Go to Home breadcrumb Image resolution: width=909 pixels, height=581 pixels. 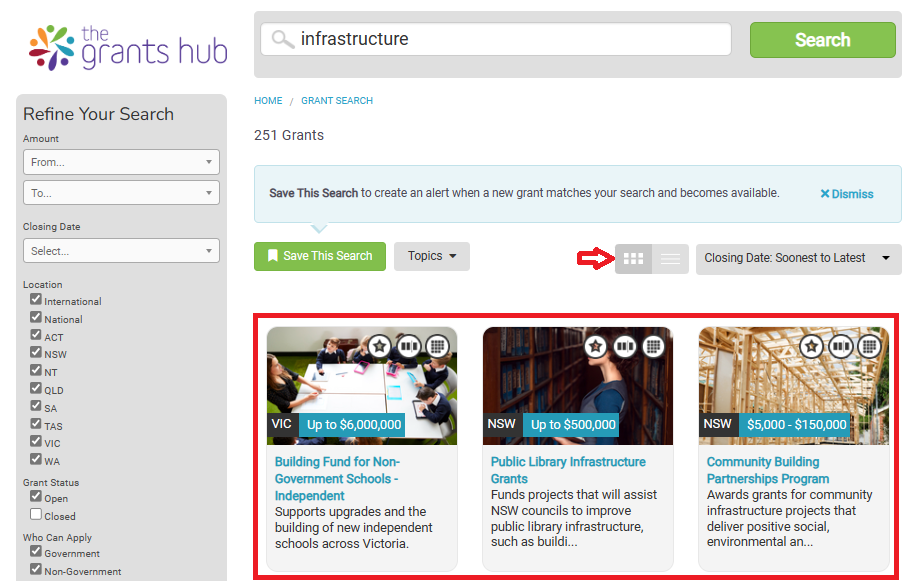[268, 101]
